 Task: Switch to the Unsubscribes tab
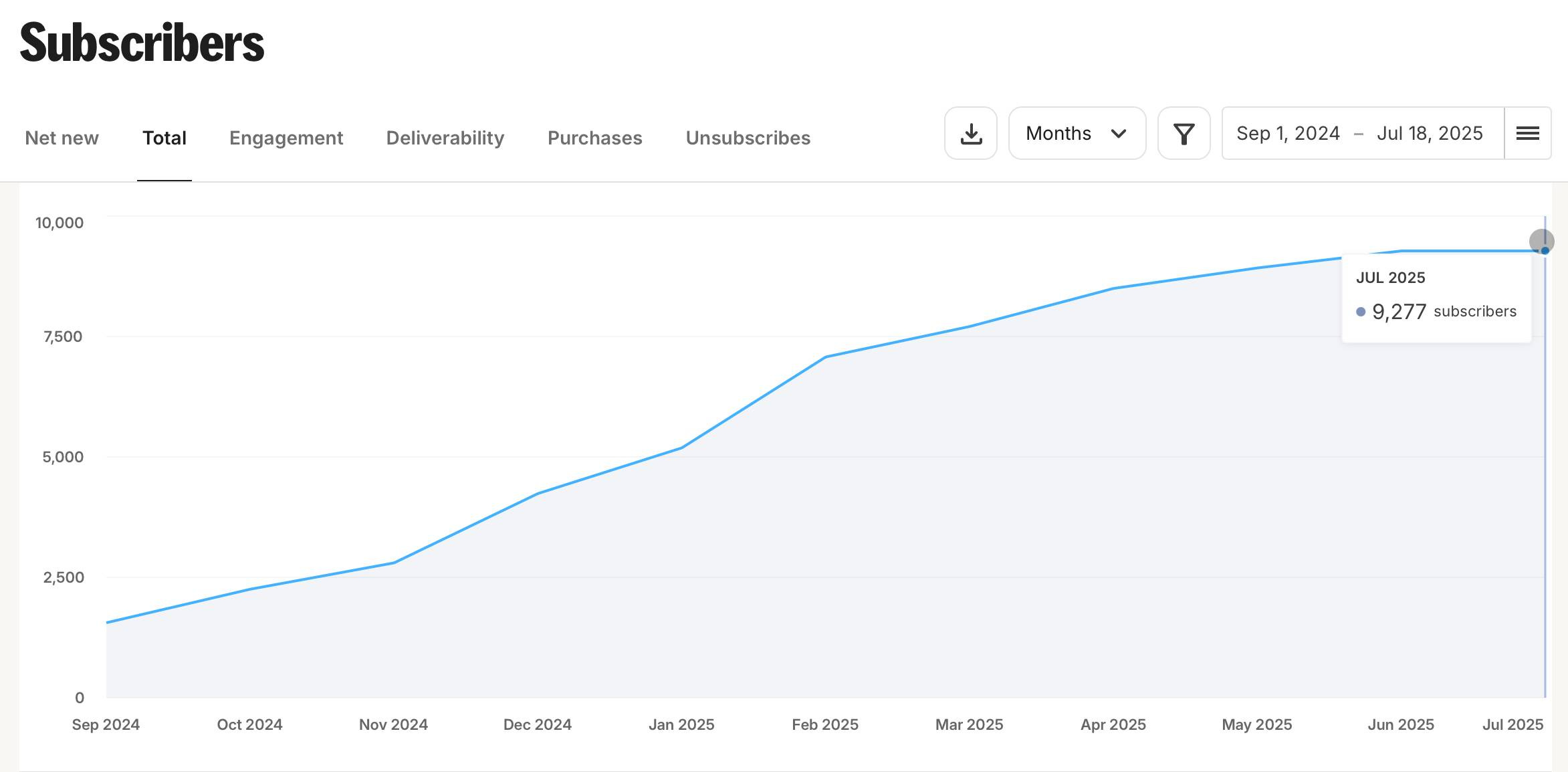pyautogui.click(x=748, y=138)
